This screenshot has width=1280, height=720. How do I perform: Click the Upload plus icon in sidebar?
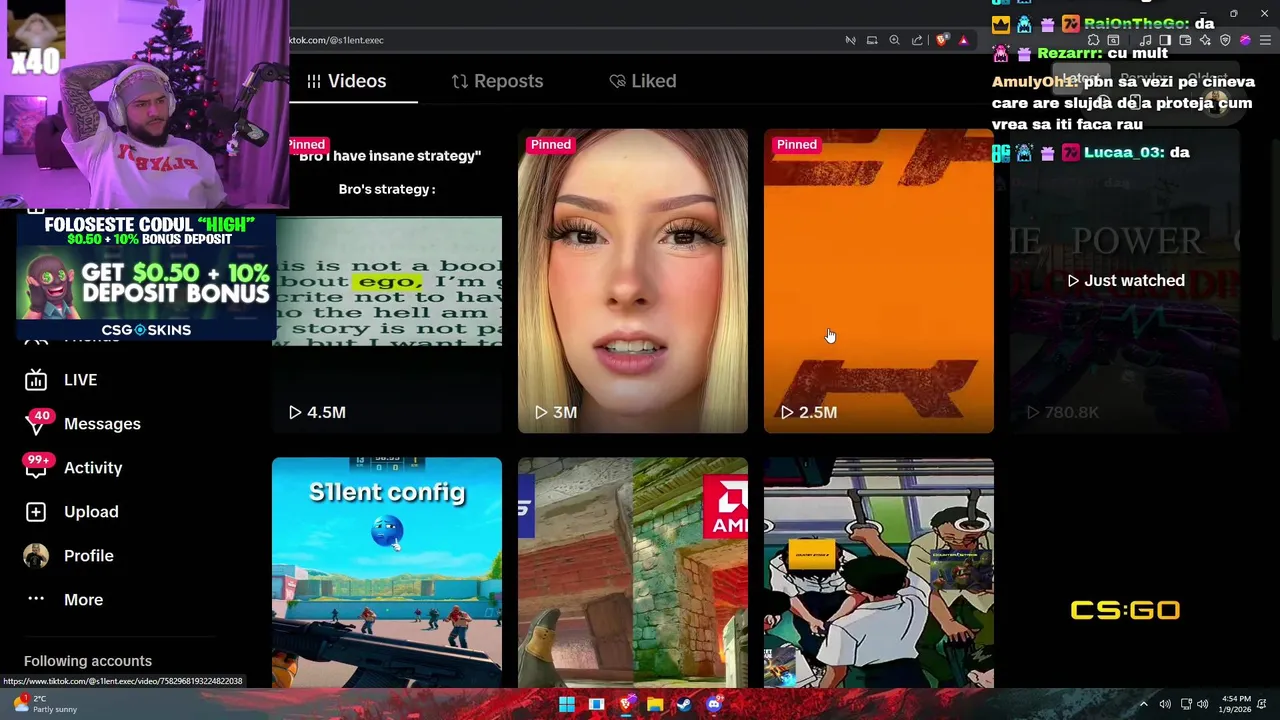[x=36, y=512]
